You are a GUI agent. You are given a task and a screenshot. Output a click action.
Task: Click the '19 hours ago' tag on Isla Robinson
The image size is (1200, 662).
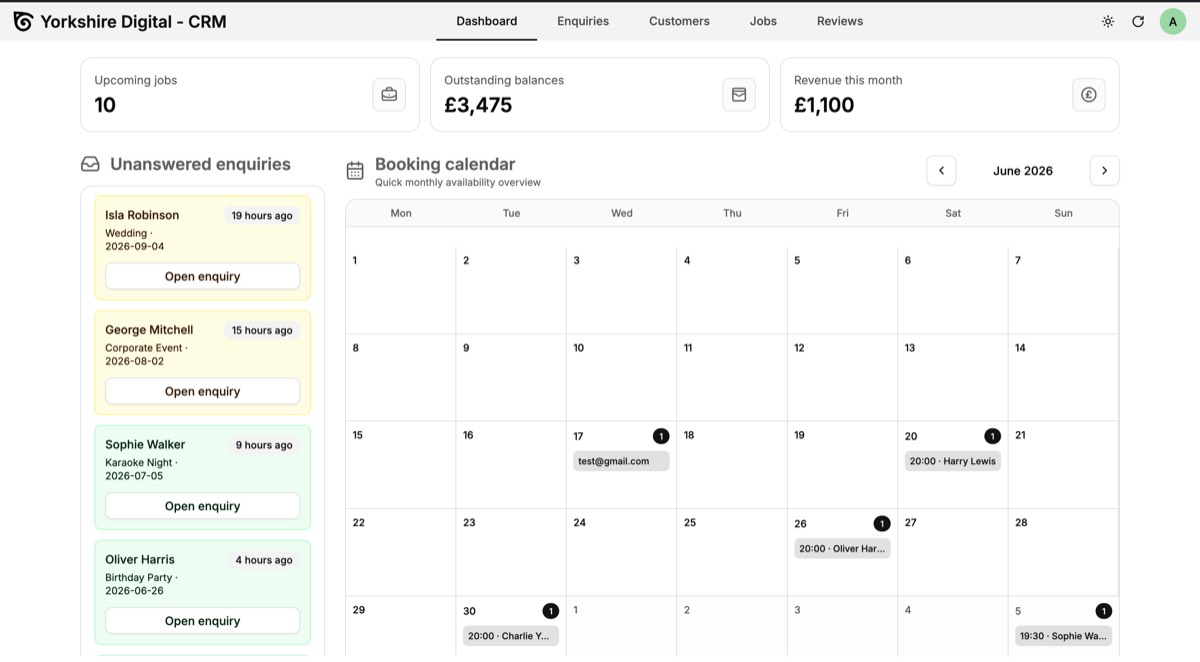[x=262, y=215]
